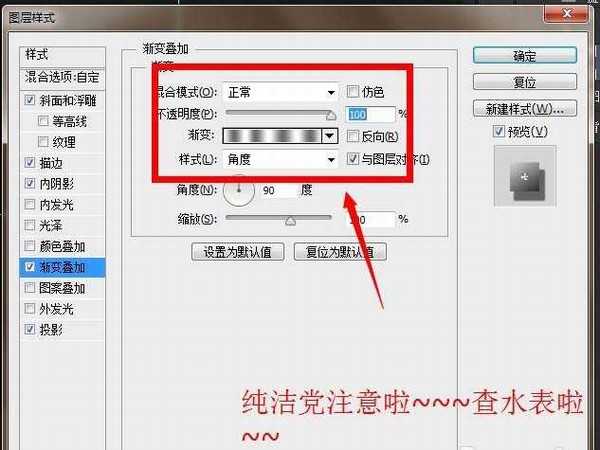Image resolution: width=600 pixels, height=450 pixels.
Task: Toggle the 预览 preview checkbox
Action: 498,132
